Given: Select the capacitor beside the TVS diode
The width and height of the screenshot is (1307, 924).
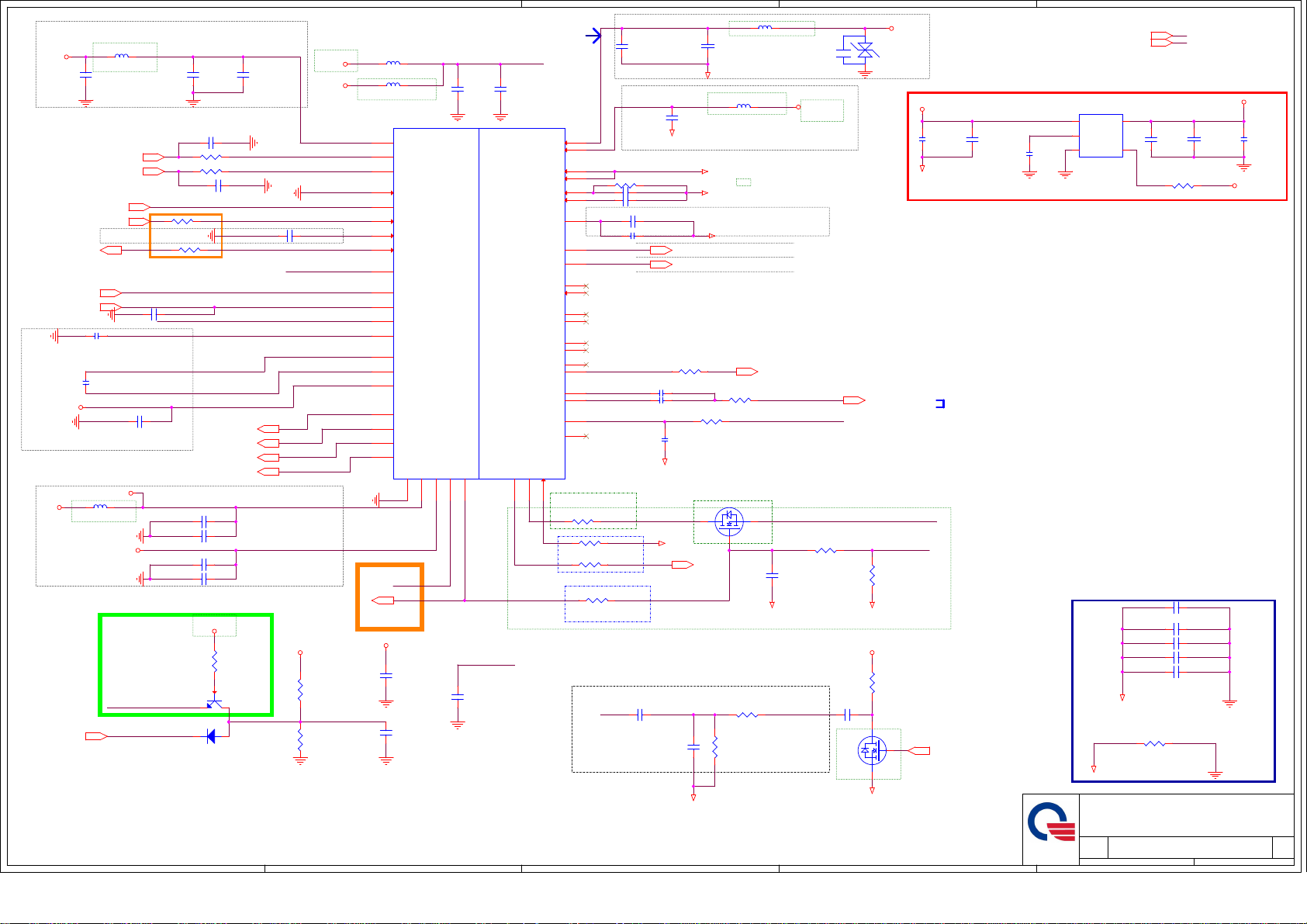Looking at the screenshot, I should [842, 54].
